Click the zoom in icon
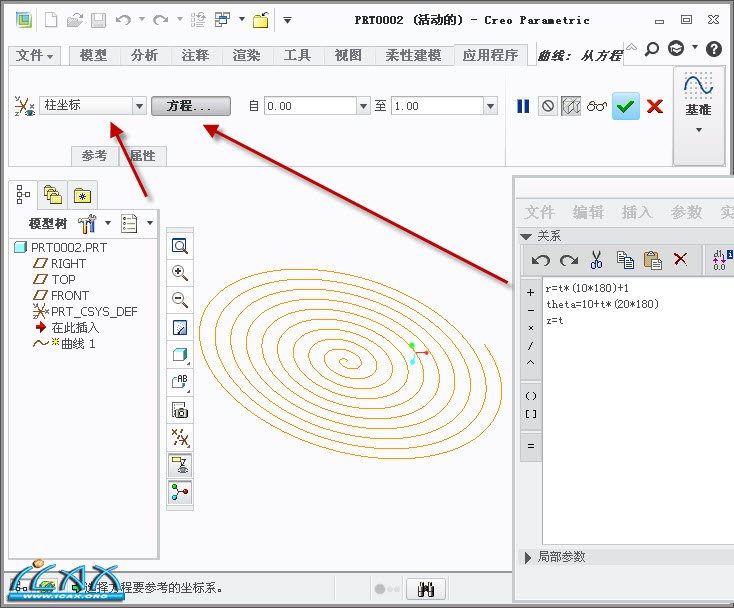This screenshot has width=734, height=608. 180,273
